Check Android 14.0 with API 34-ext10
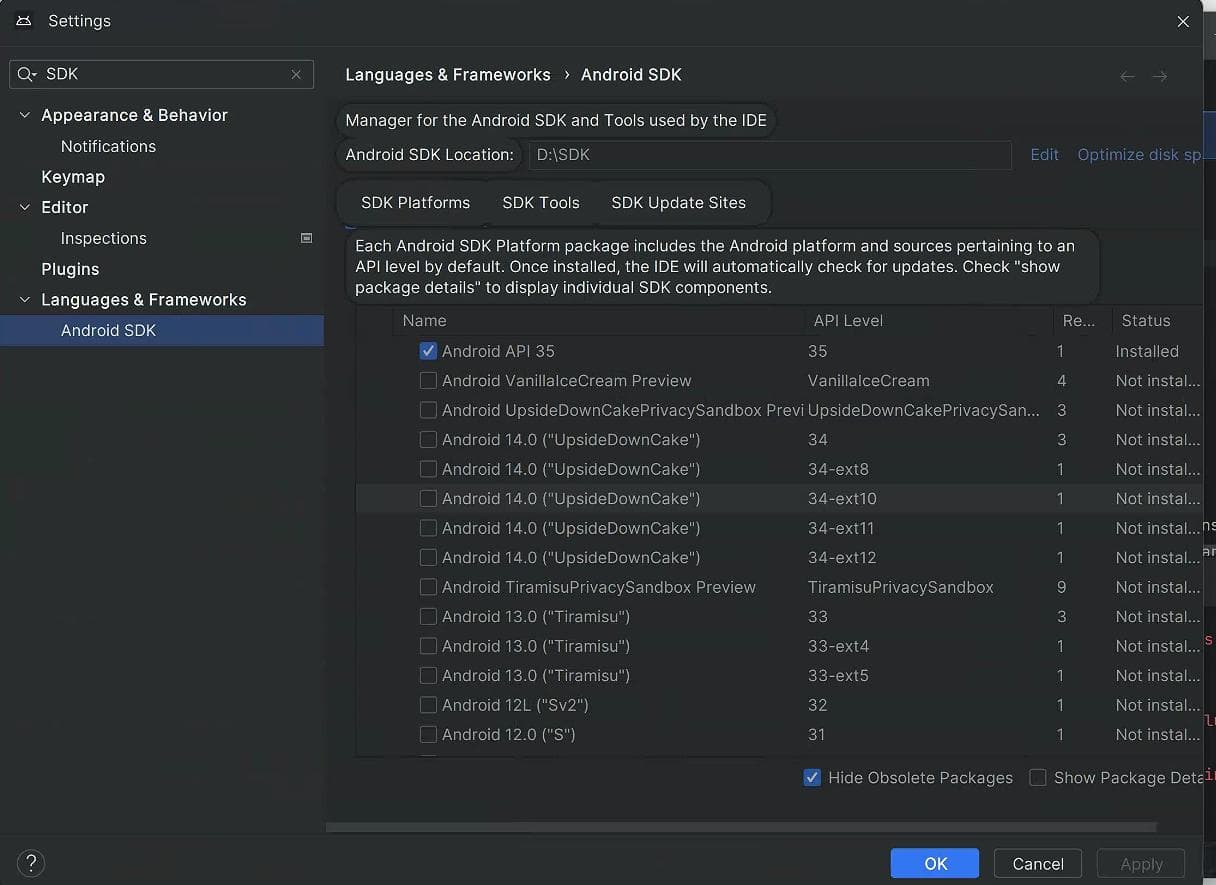 pyautogui.click(x=428, y=498)
